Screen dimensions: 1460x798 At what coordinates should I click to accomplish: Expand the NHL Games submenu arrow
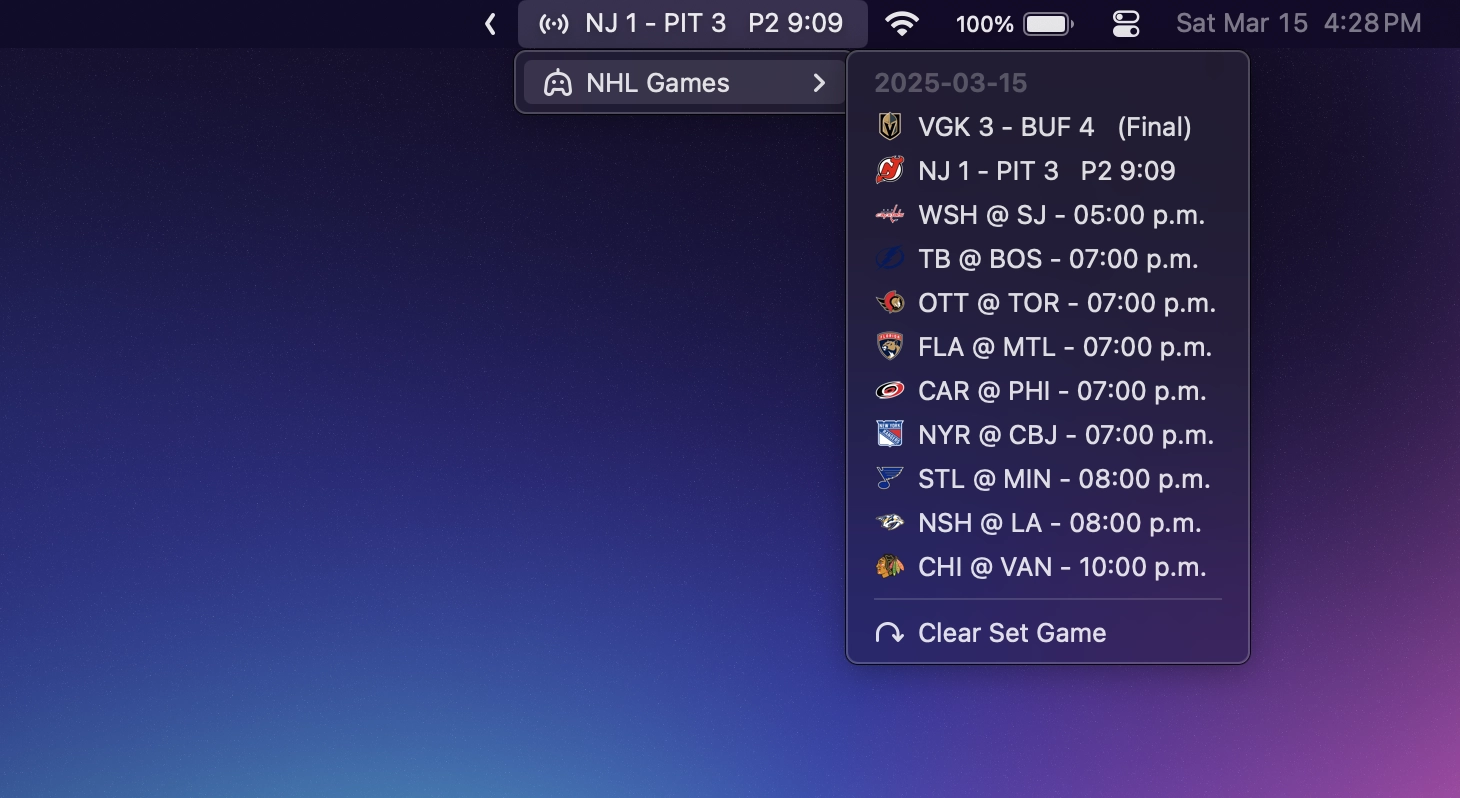pos(819,83)
